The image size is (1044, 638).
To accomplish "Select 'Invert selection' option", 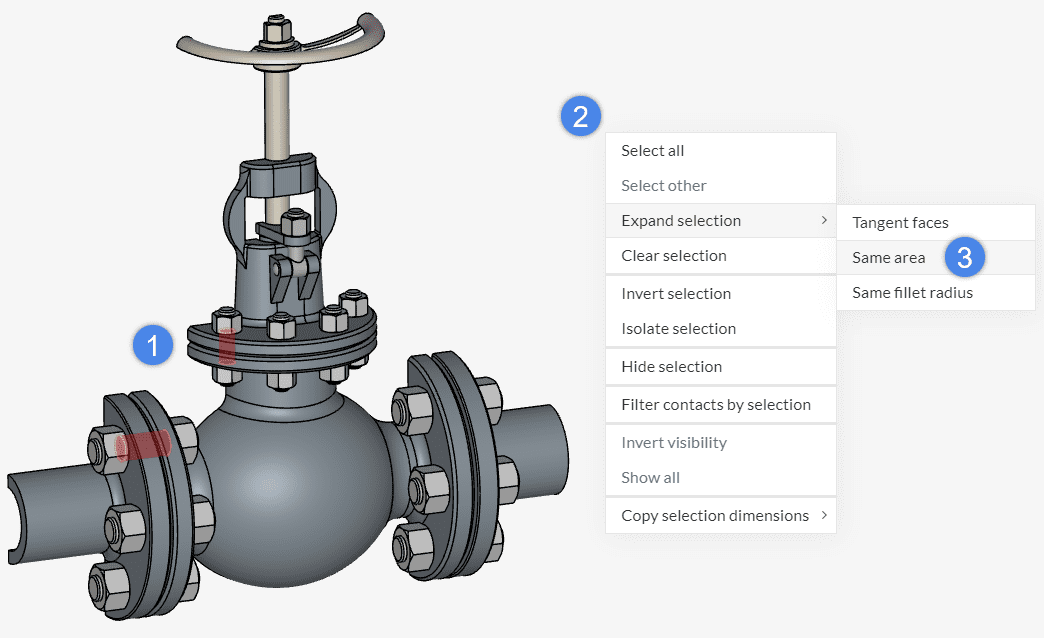I will [x=676, y=294].
